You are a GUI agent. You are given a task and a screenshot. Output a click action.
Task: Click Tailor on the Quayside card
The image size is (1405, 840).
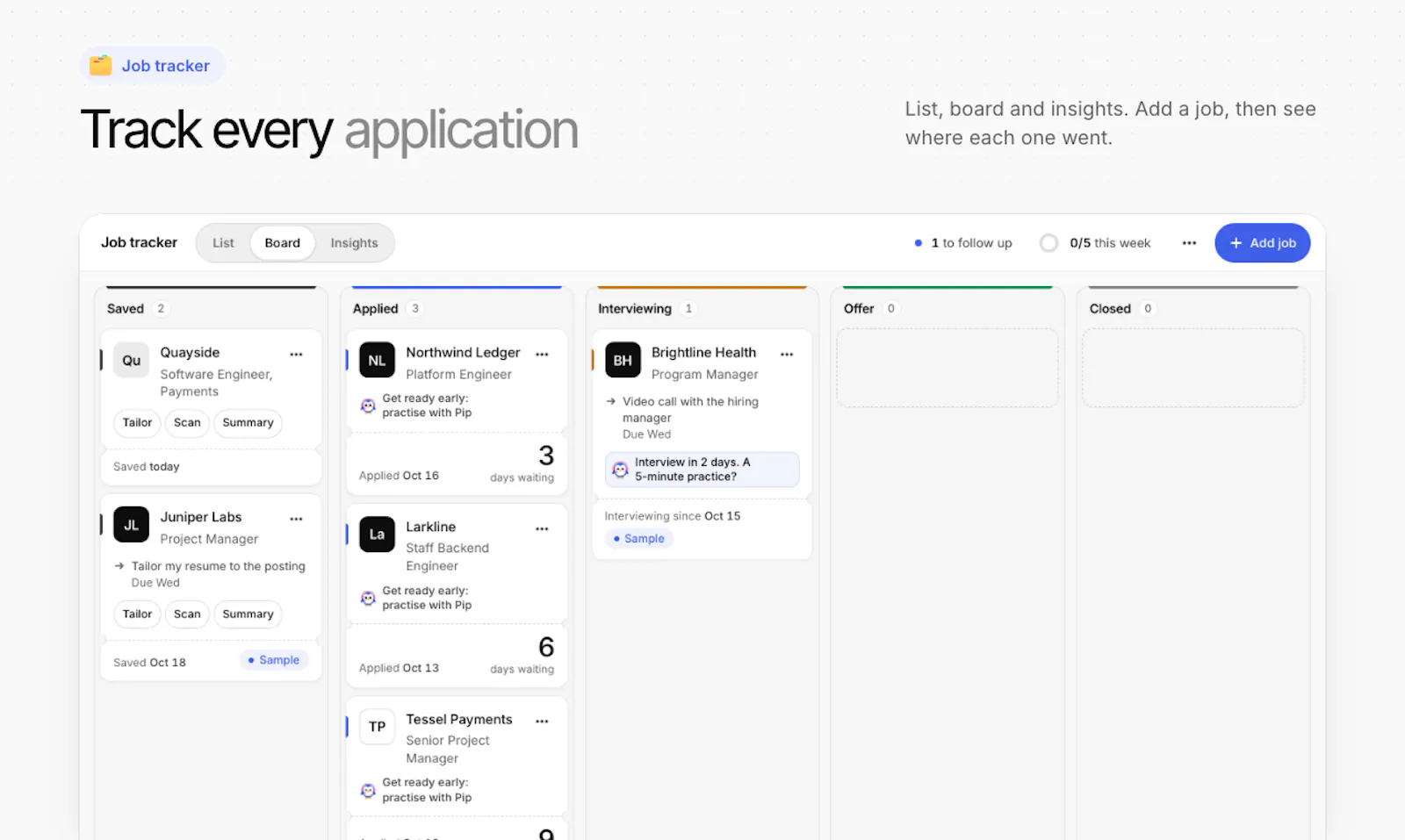point(137,422)
